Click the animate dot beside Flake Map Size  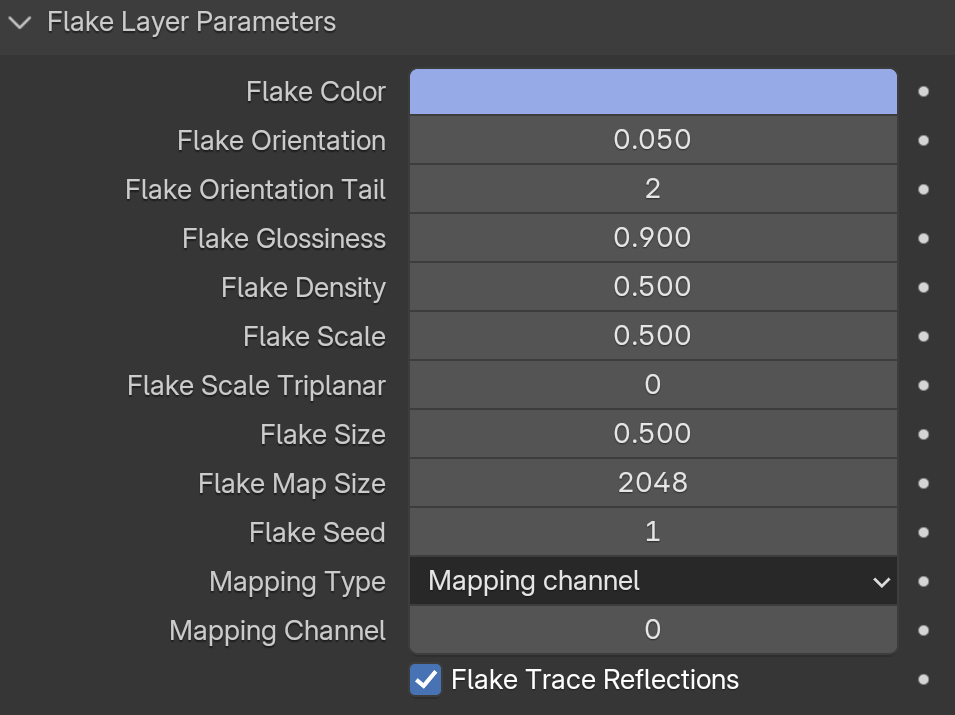(x=923, y=484)
